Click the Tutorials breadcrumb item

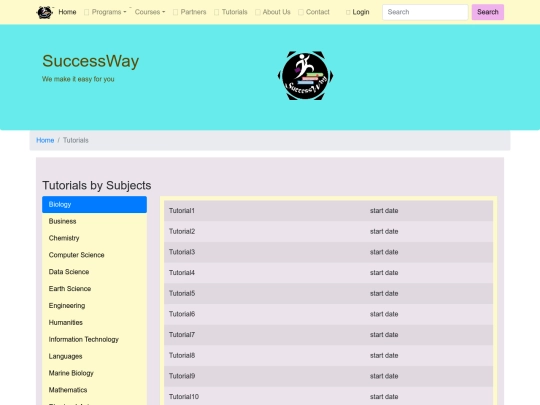[76, 140]
